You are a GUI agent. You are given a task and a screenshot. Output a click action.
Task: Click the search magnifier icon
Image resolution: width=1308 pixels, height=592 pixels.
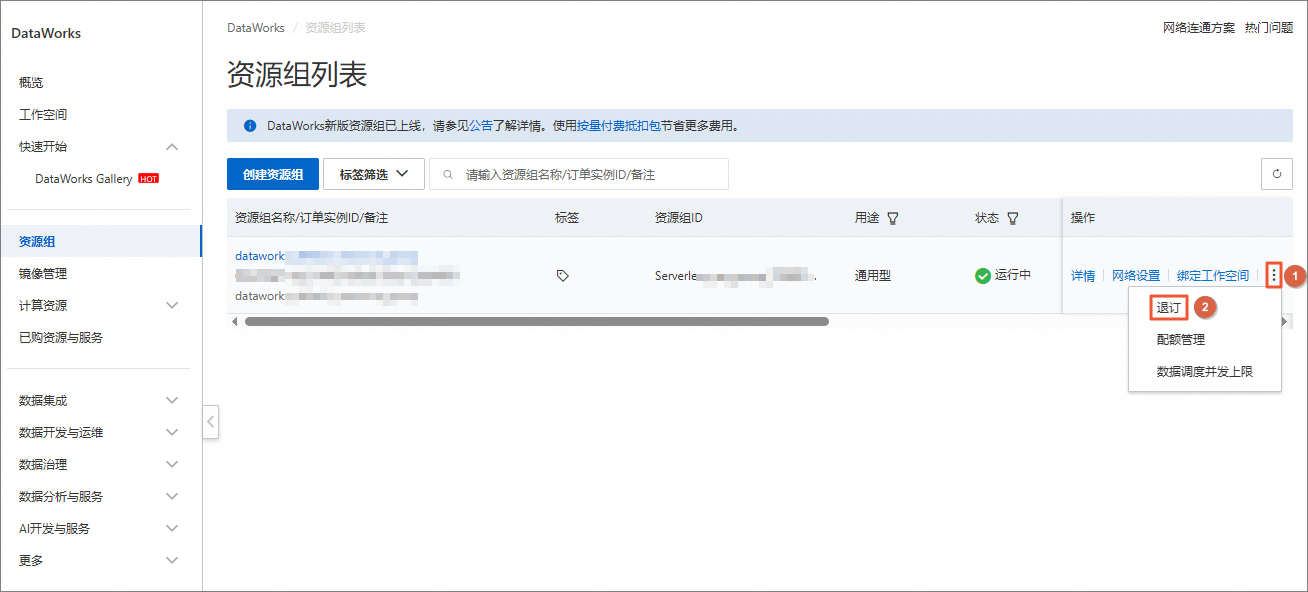pyautogui.click(x=448, y=174)
